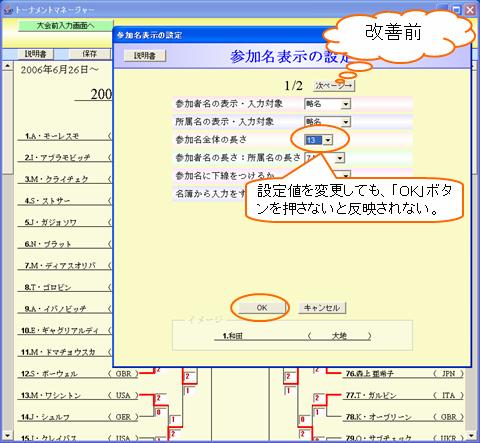The width and height of the screenshot is (480, 443).
Task: Click the 説明書 toolbar button in main window
Action: 35,54
